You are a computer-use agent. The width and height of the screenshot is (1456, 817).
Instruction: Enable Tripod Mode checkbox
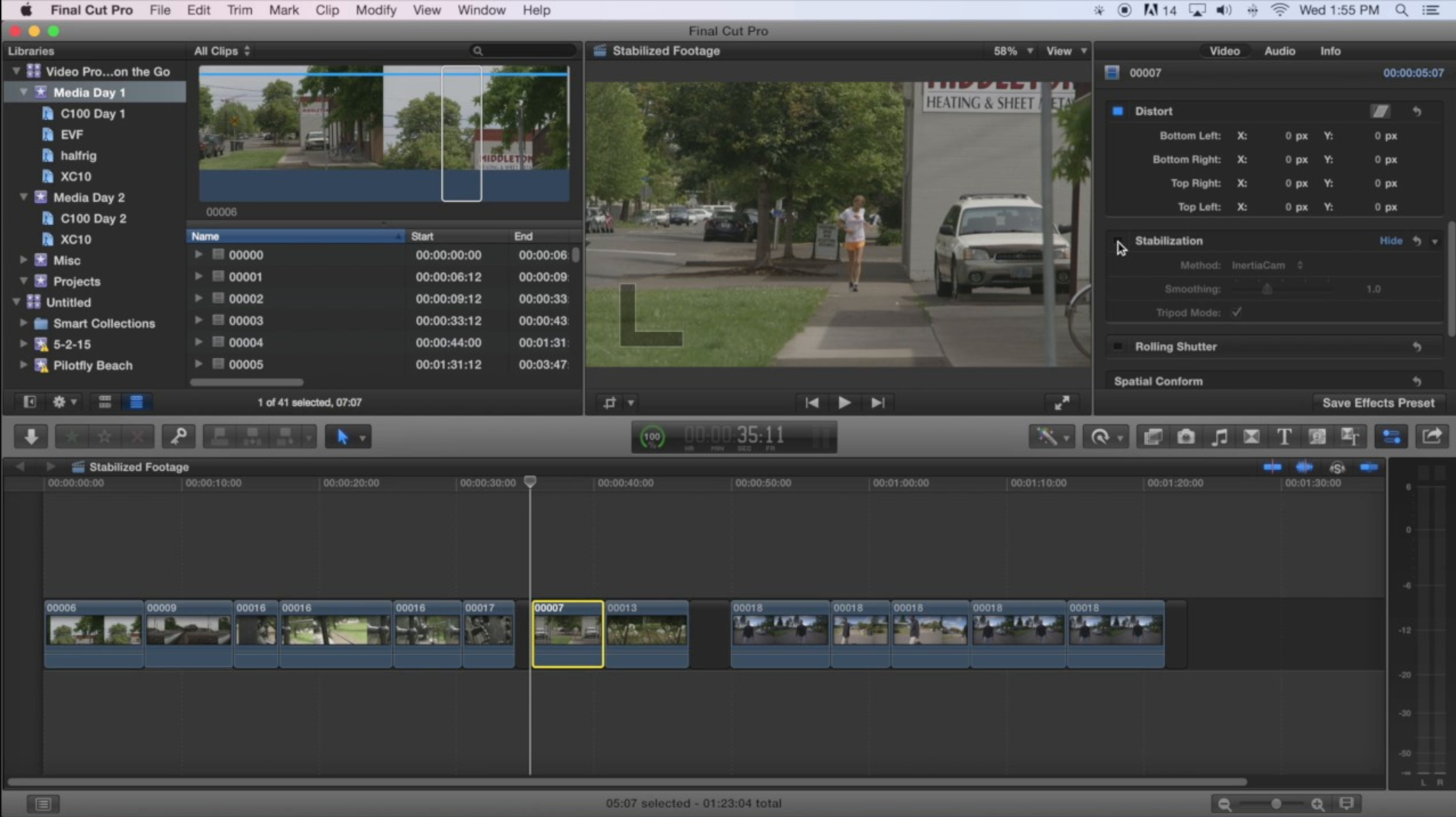[x=1238, y=312]
